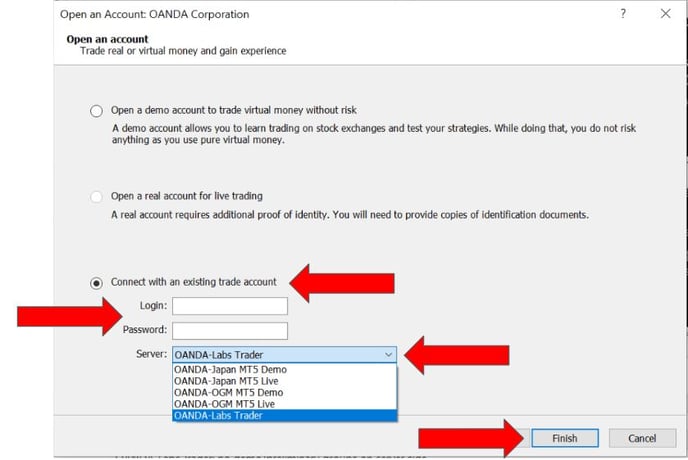
Task: Open the Server combo box dropdown arrow
Action: click(x=388, y=355)
